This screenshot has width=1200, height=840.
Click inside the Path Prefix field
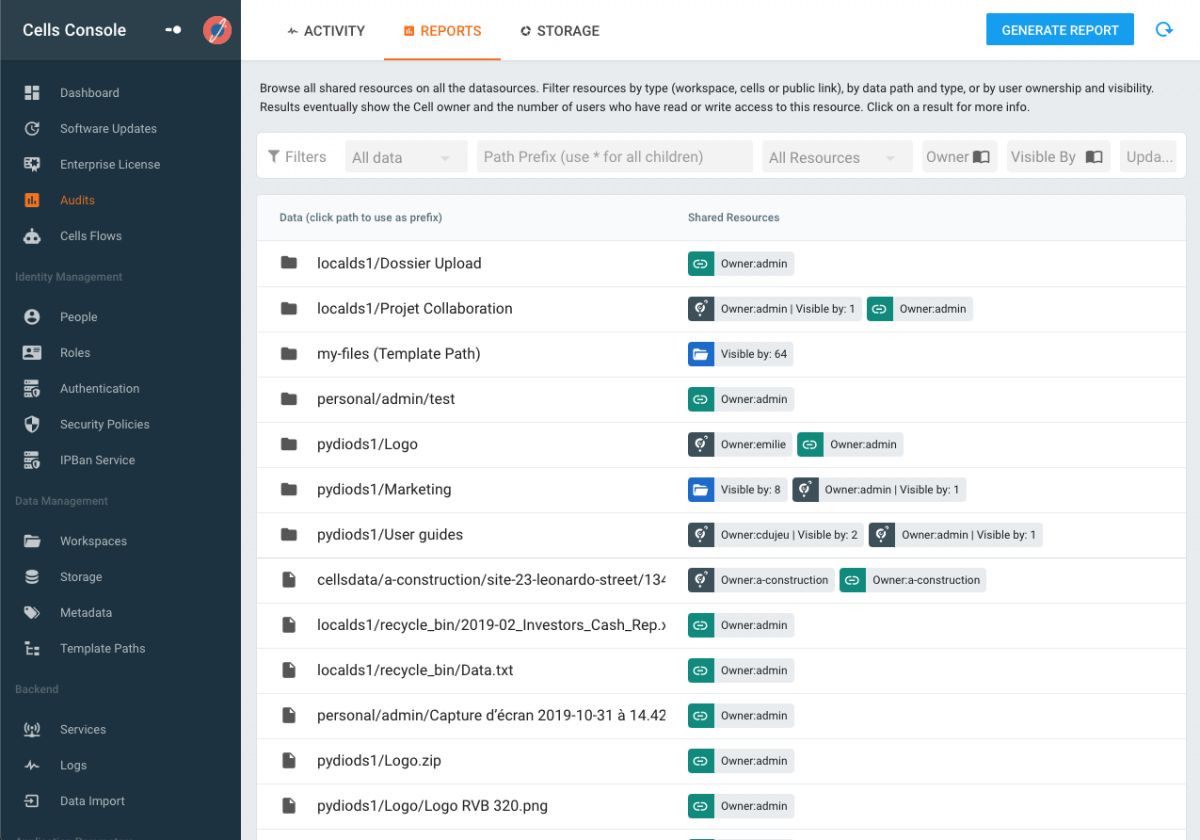pyautogui.click(x=614, y=156)
